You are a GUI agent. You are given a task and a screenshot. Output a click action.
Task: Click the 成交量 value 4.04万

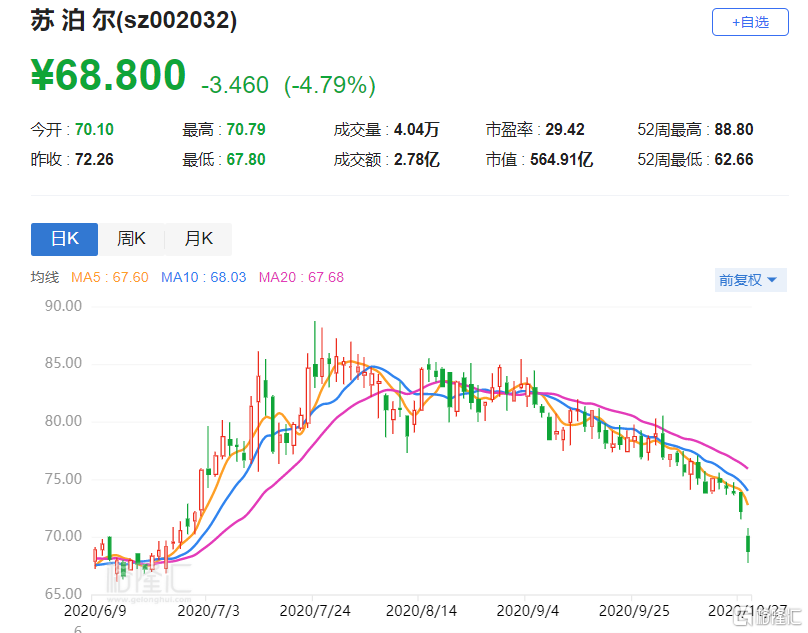416,129
